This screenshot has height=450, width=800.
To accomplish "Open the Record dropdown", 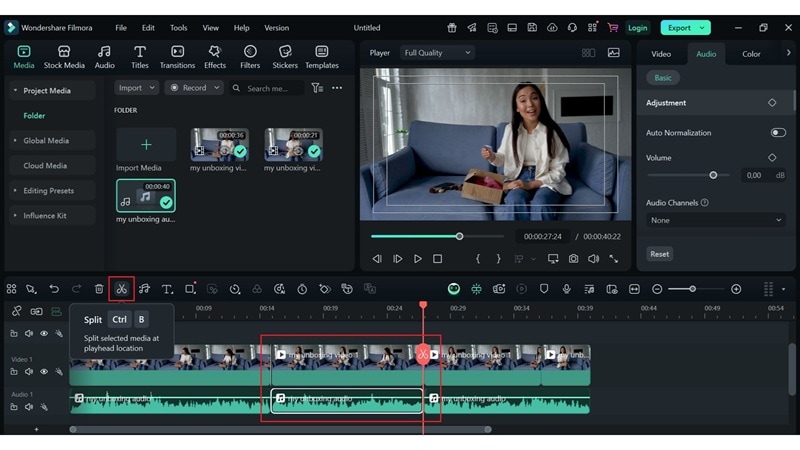I will coord(194,88).
